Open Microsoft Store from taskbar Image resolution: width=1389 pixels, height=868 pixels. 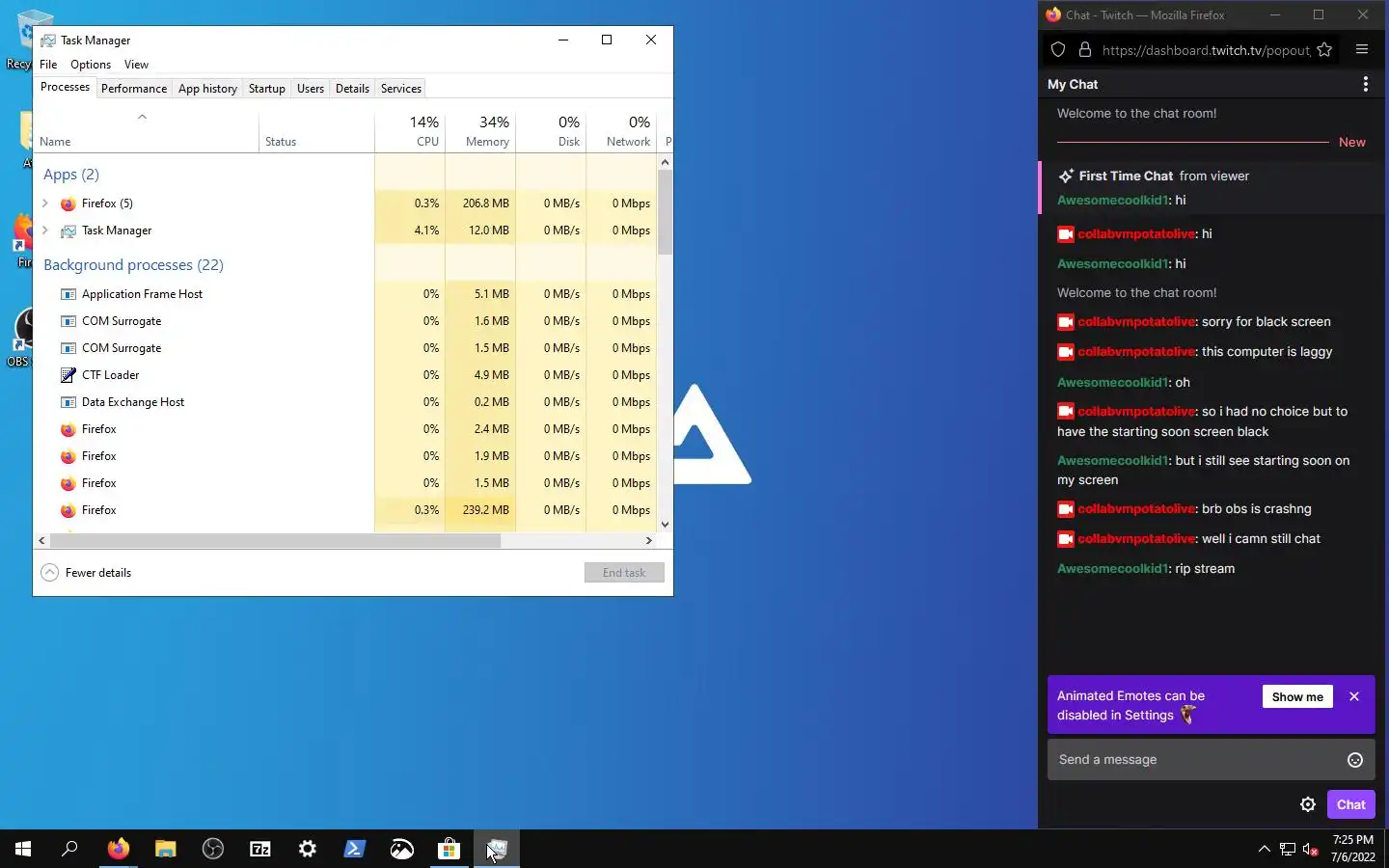(x=449, y=849)
